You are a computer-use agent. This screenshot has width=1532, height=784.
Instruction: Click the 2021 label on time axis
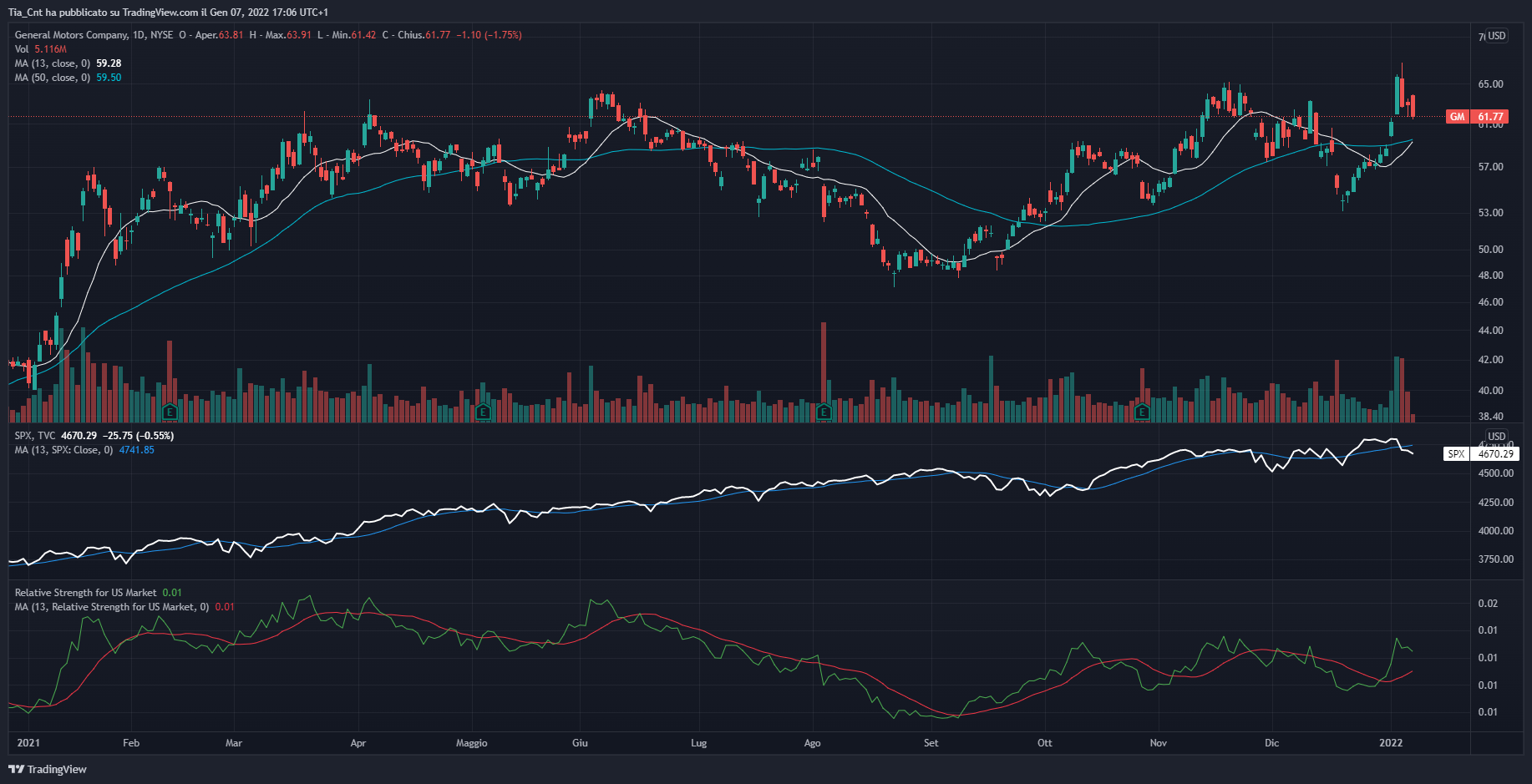coord(28,743)
